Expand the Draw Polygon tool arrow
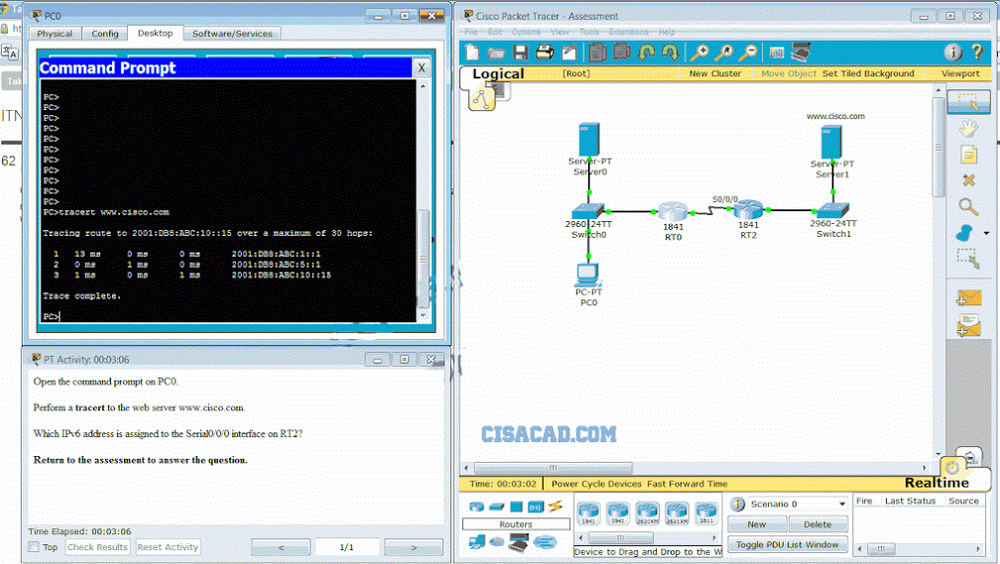This screenshot has height=564, width=1000. [987, 233]
